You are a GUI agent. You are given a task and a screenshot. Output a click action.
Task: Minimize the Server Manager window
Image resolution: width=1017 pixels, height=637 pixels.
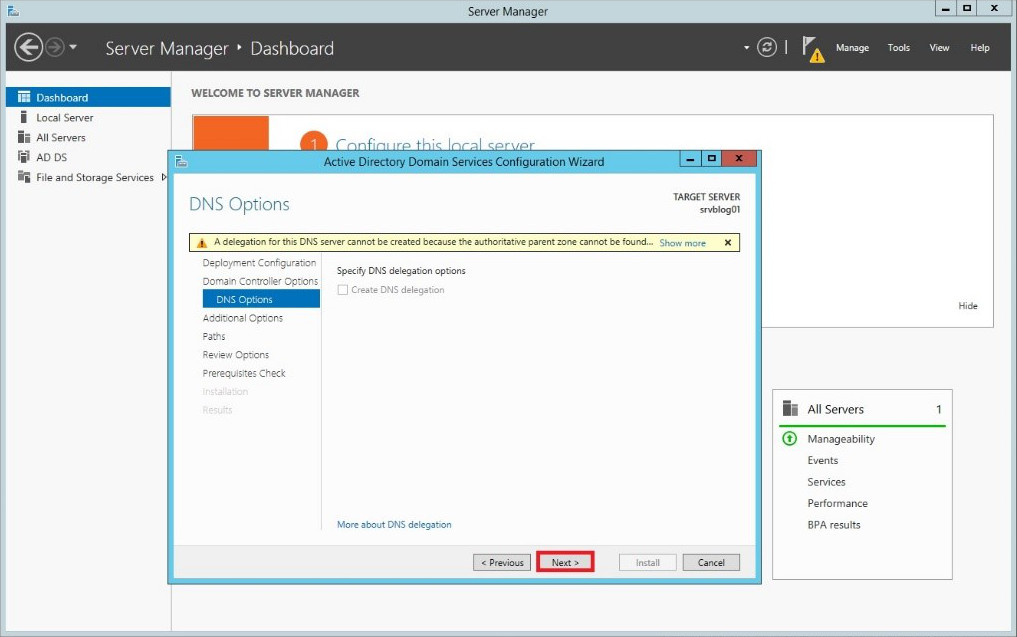tap(946, 8)
